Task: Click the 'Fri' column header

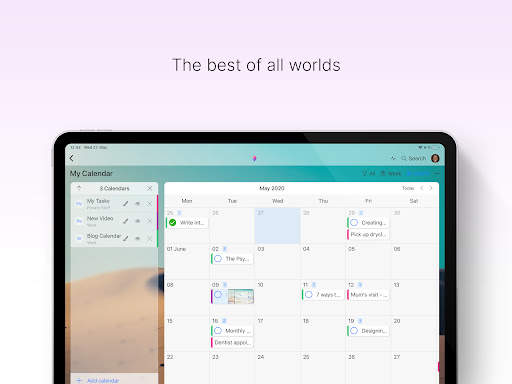Action: 368,201
